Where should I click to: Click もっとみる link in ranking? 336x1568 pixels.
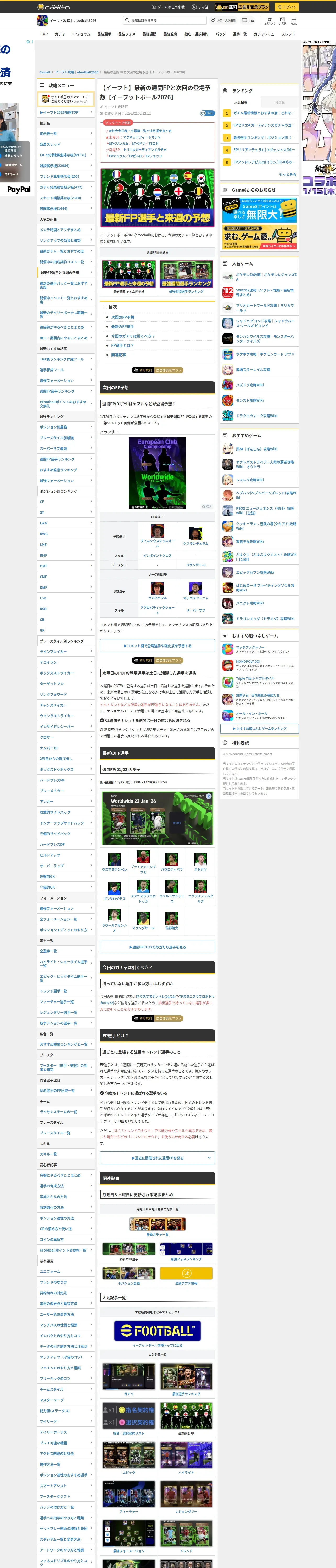(287, 174)
